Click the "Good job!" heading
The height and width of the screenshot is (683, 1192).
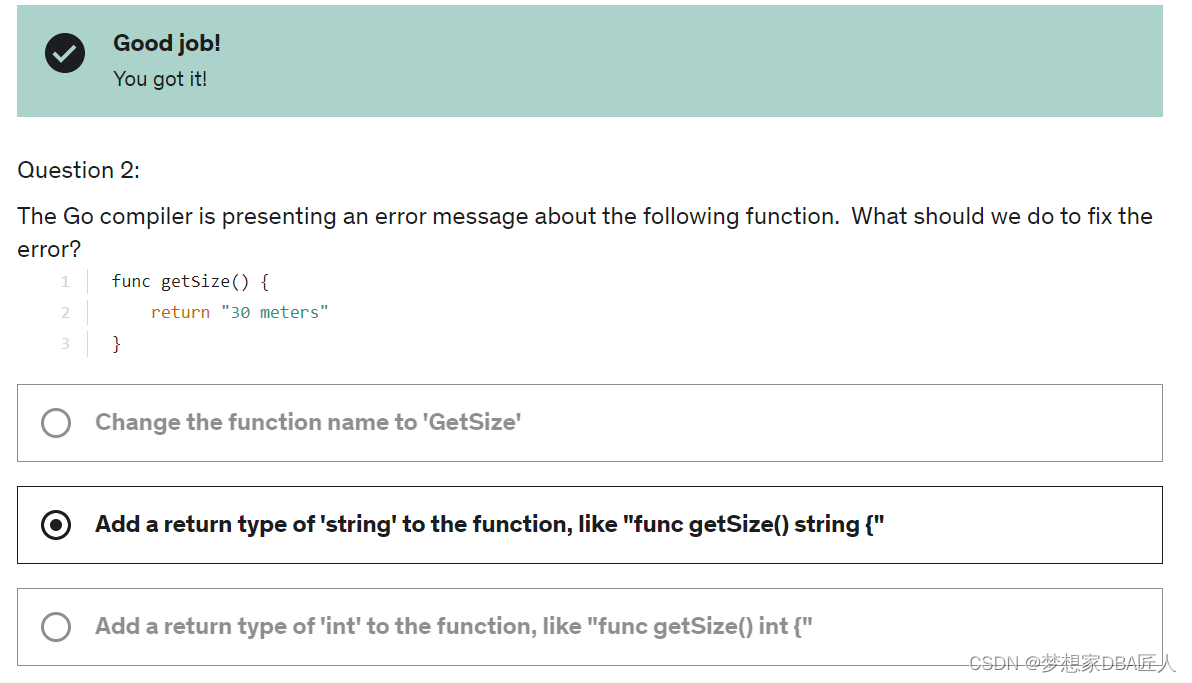[x=167, y=43]
